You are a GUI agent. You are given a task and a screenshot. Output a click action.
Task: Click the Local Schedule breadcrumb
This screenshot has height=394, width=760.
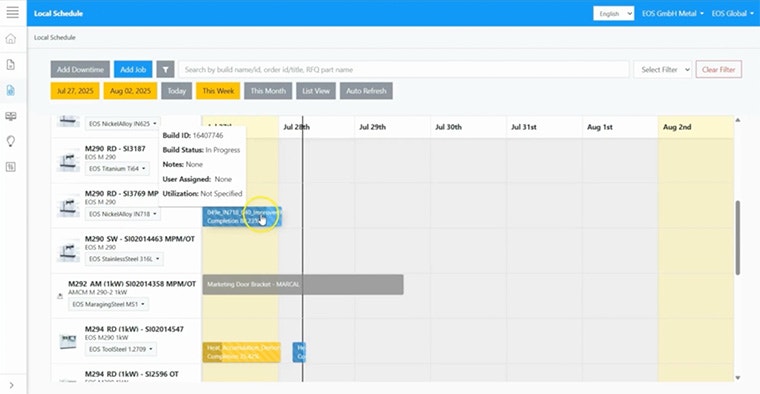tap(55, 37)
